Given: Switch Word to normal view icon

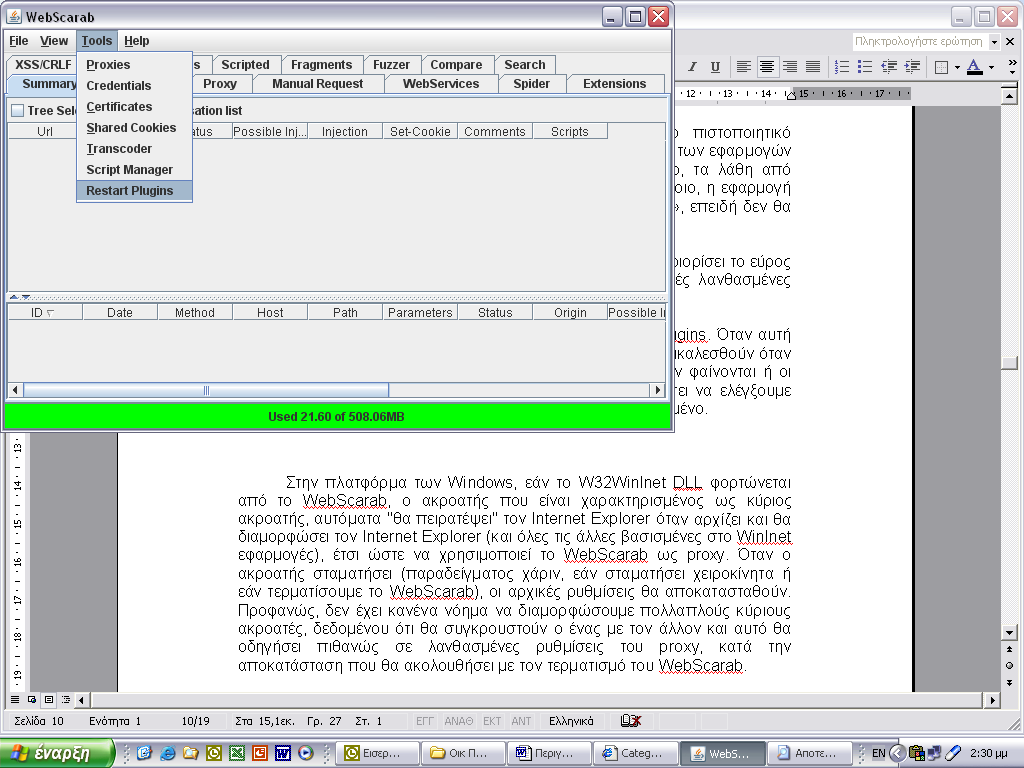Looking at the screenshot, I should click(14, 699).
